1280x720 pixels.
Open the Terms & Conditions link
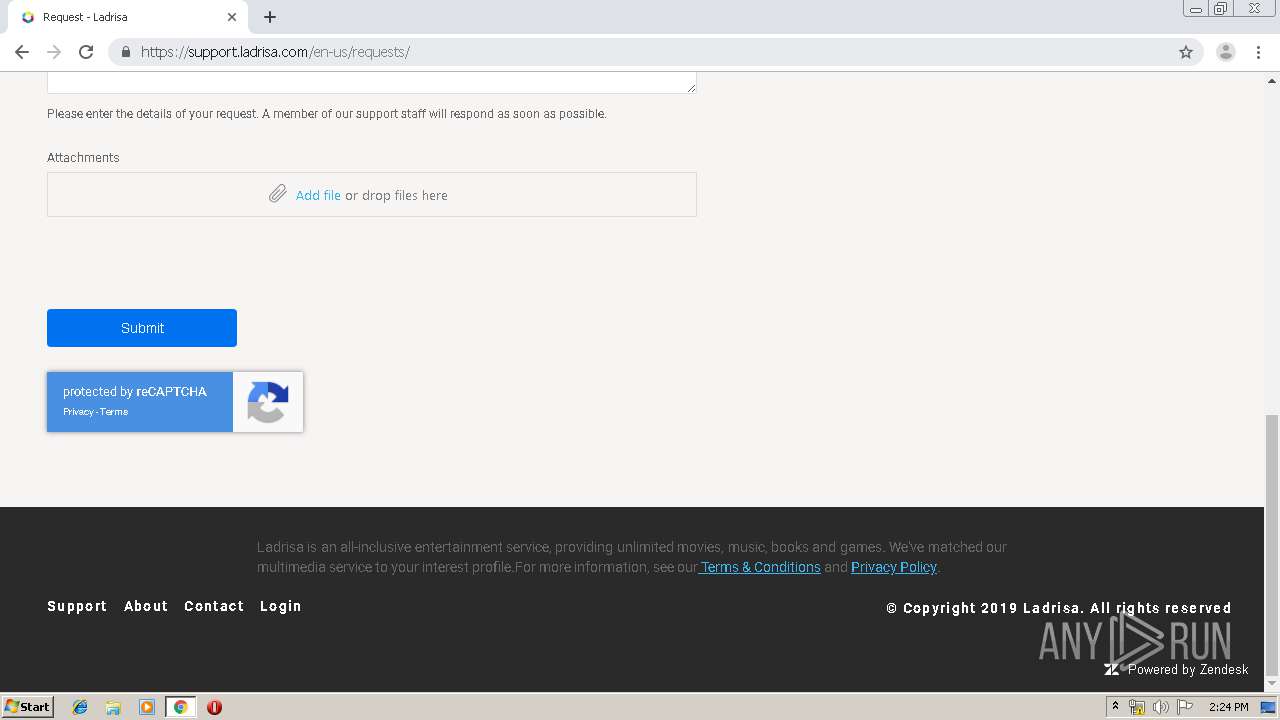click(x=760, y=567)
